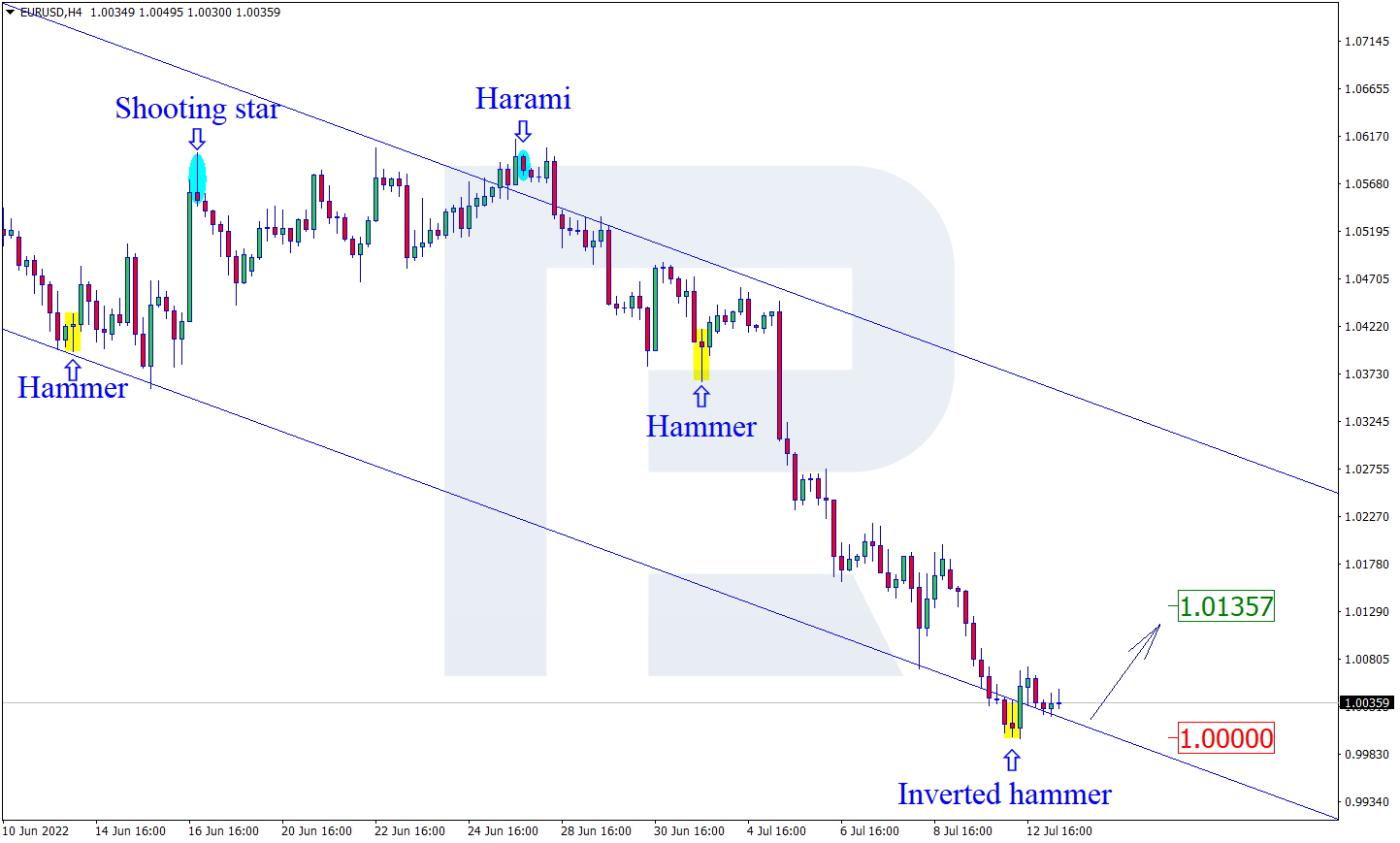1400x843 pixels.
Task: Click the Harami pattern label
Action: [523, 98]
